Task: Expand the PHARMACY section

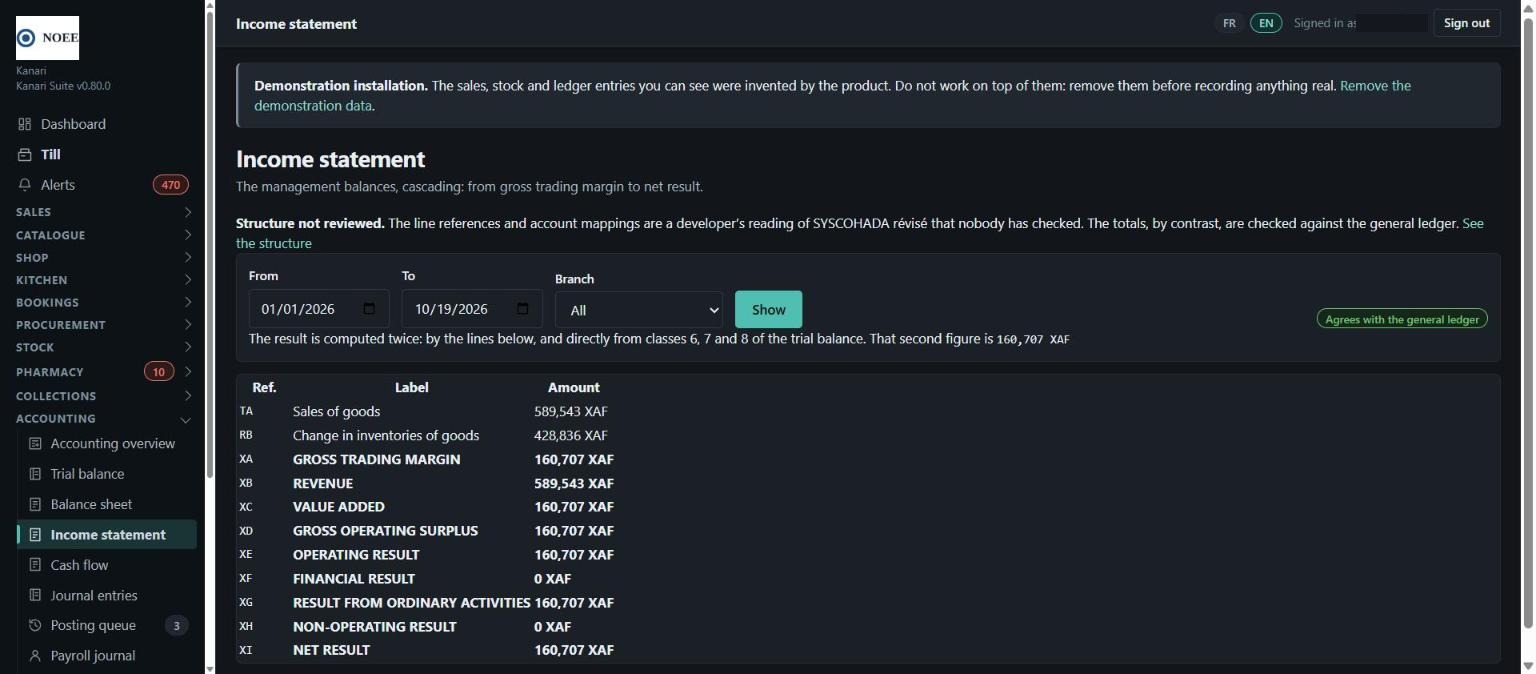Action: (x=104, y=372)
